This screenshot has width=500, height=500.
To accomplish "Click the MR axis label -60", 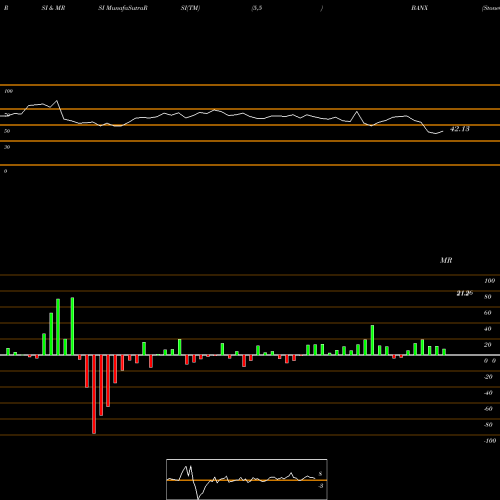I will pos(488,409).
